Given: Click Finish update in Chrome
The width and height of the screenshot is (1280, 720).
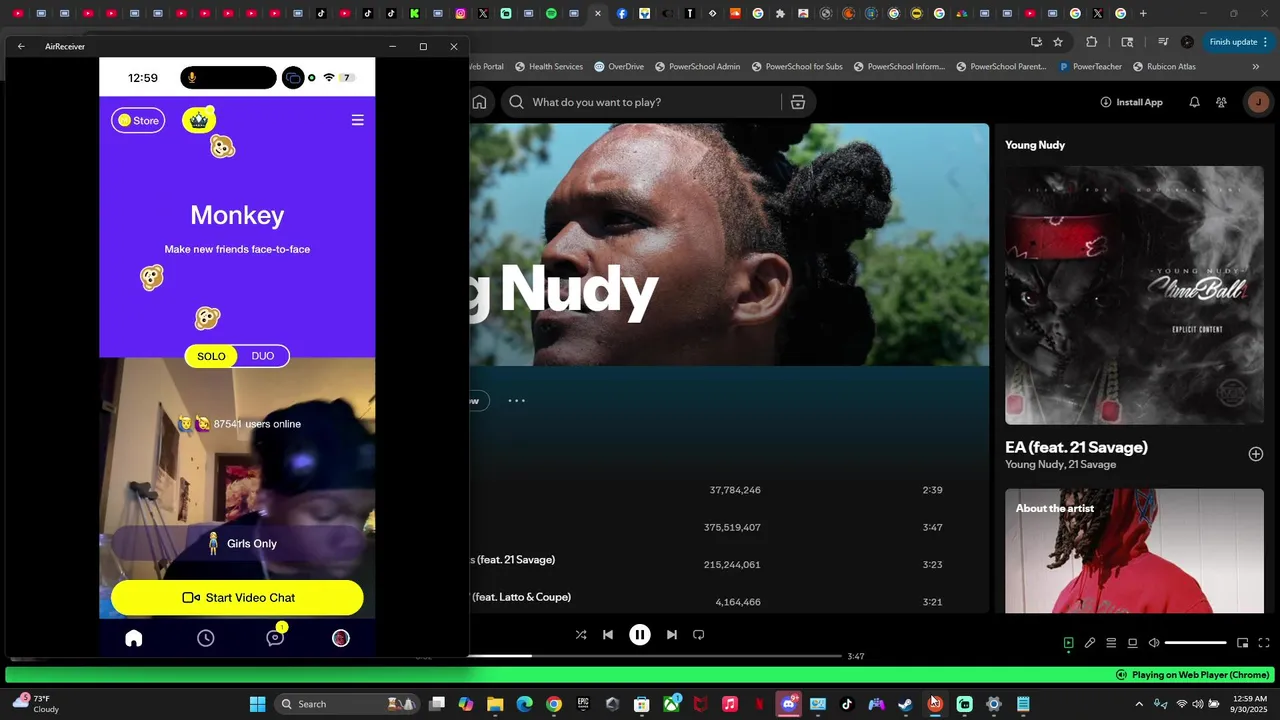Looking at the screenshot, I should [x=1239, y=42].
